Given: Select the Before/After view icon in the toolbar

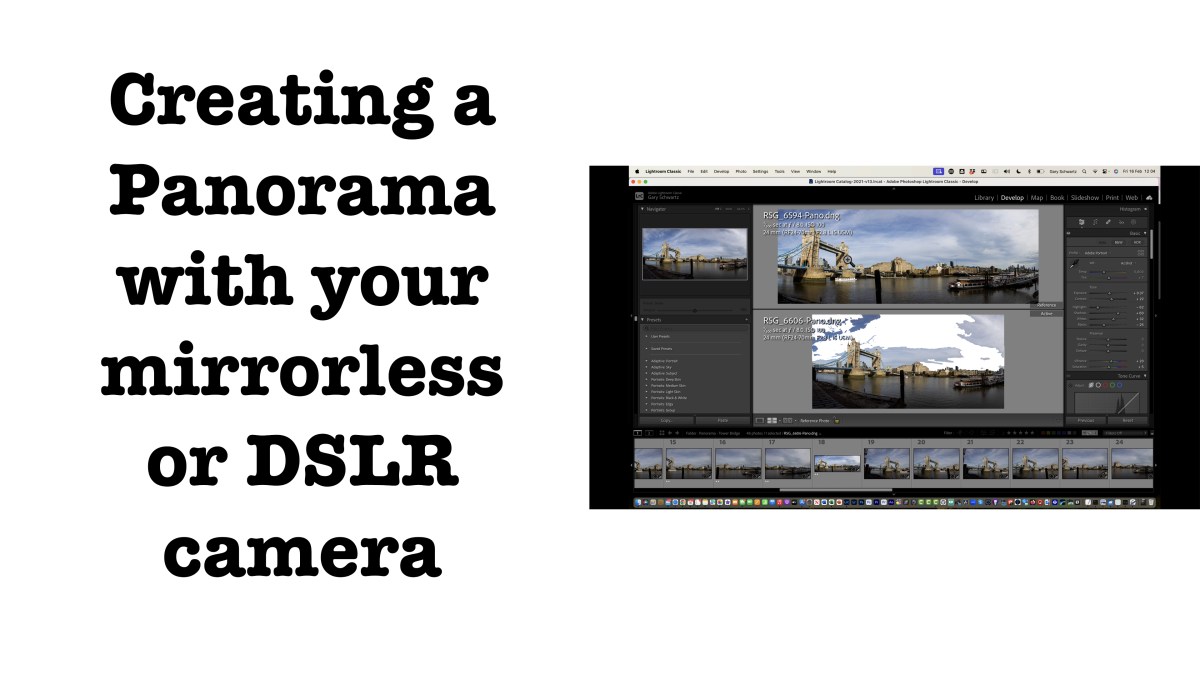Looking at the screenshot, I should pyautogui.click(x=771, y=421).
